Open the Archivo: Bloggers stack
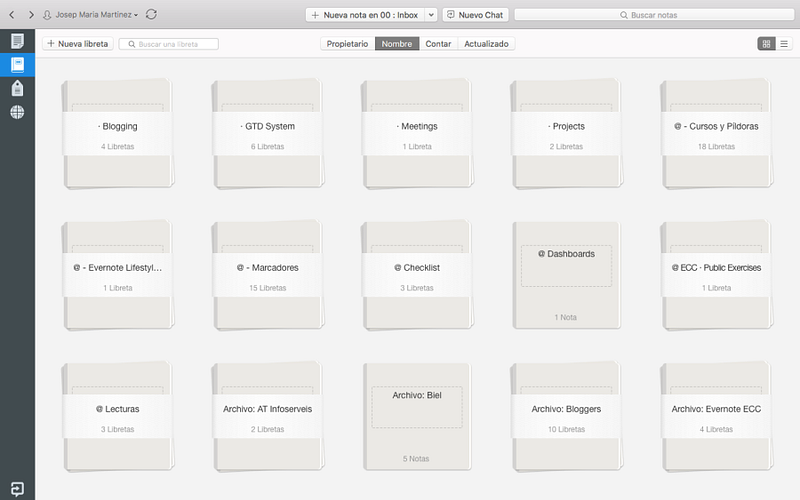This screenshot has height=500, width=800. [567, 416]
